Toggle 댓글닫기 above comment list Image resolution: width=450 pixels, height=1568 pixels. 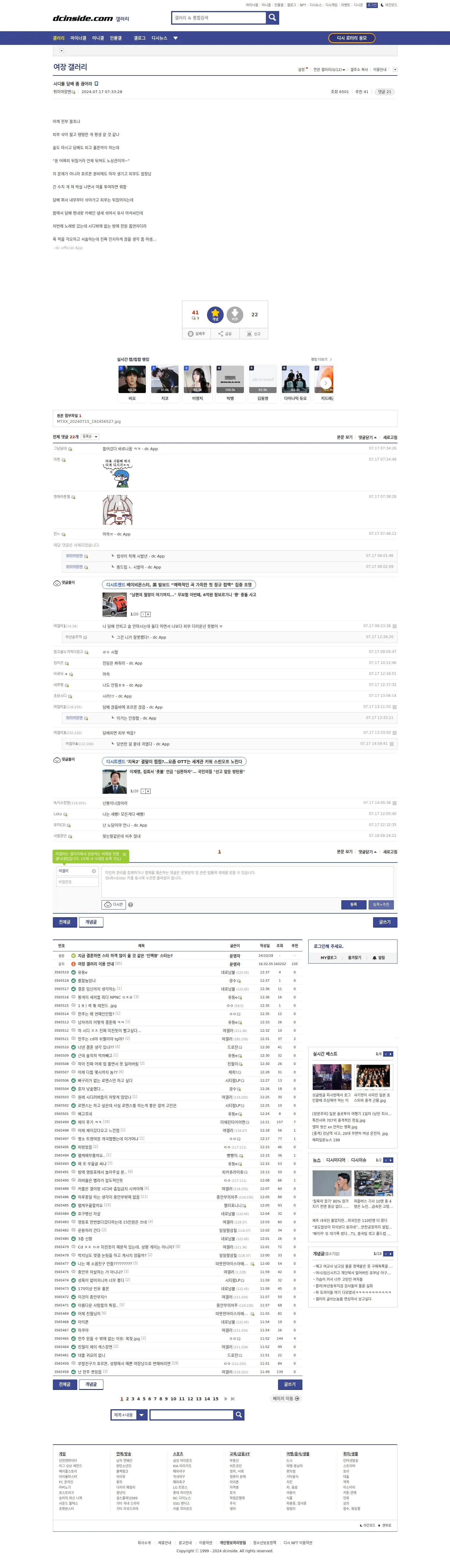pos(367,437)
